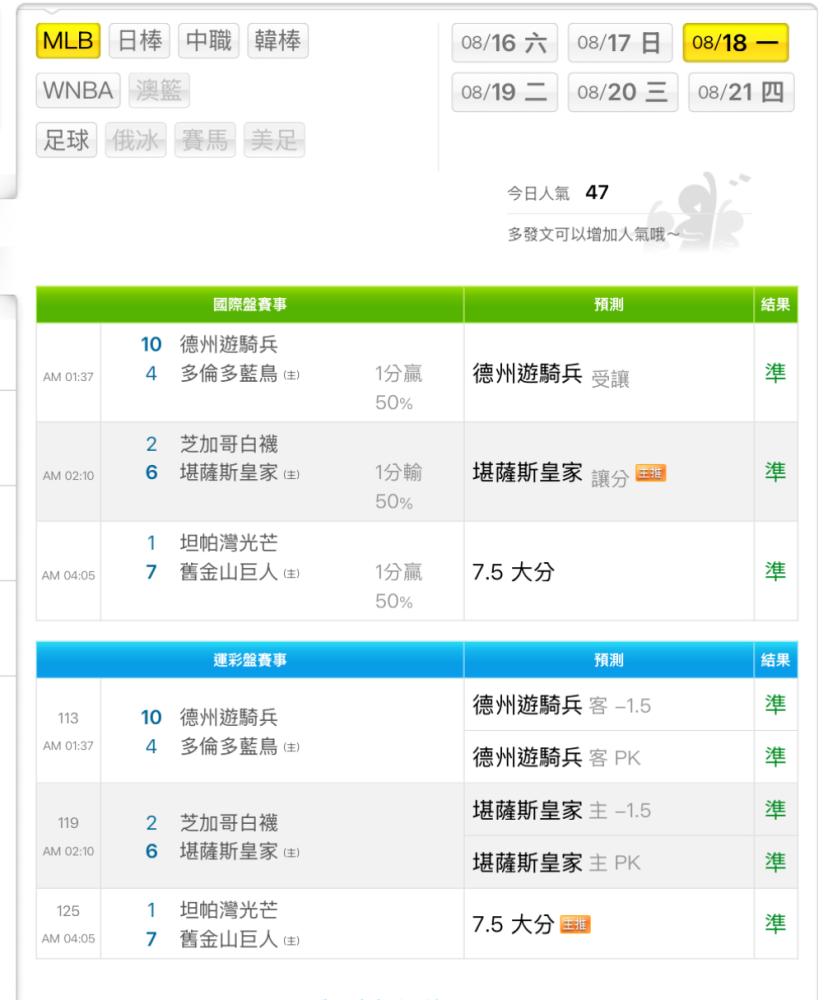
Task: Click the 結果 header in the blue table
Action: click(776, 660)
